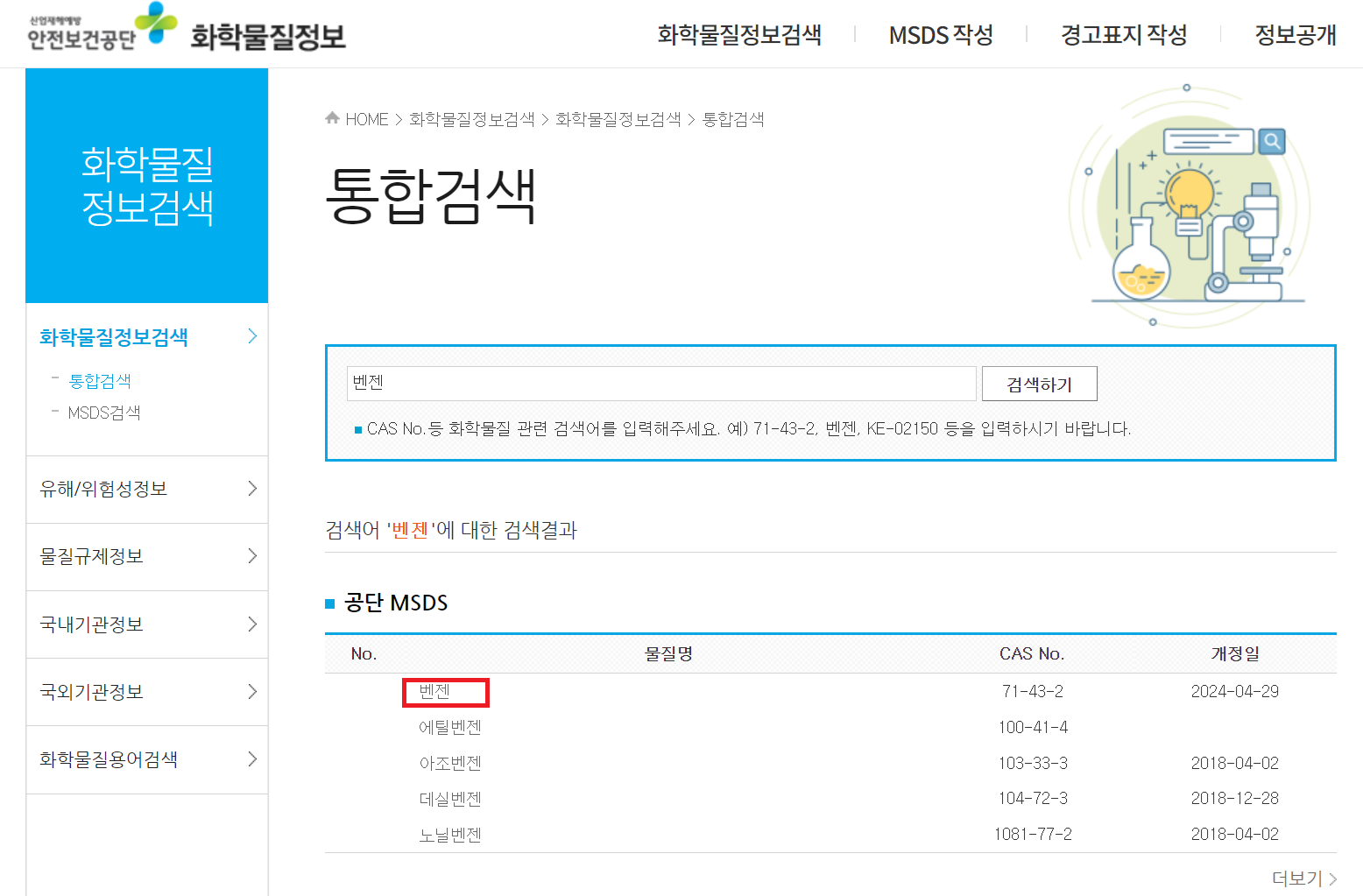Select 물질규제정보 in the sidebar
1363x896 pixels.
91,556
